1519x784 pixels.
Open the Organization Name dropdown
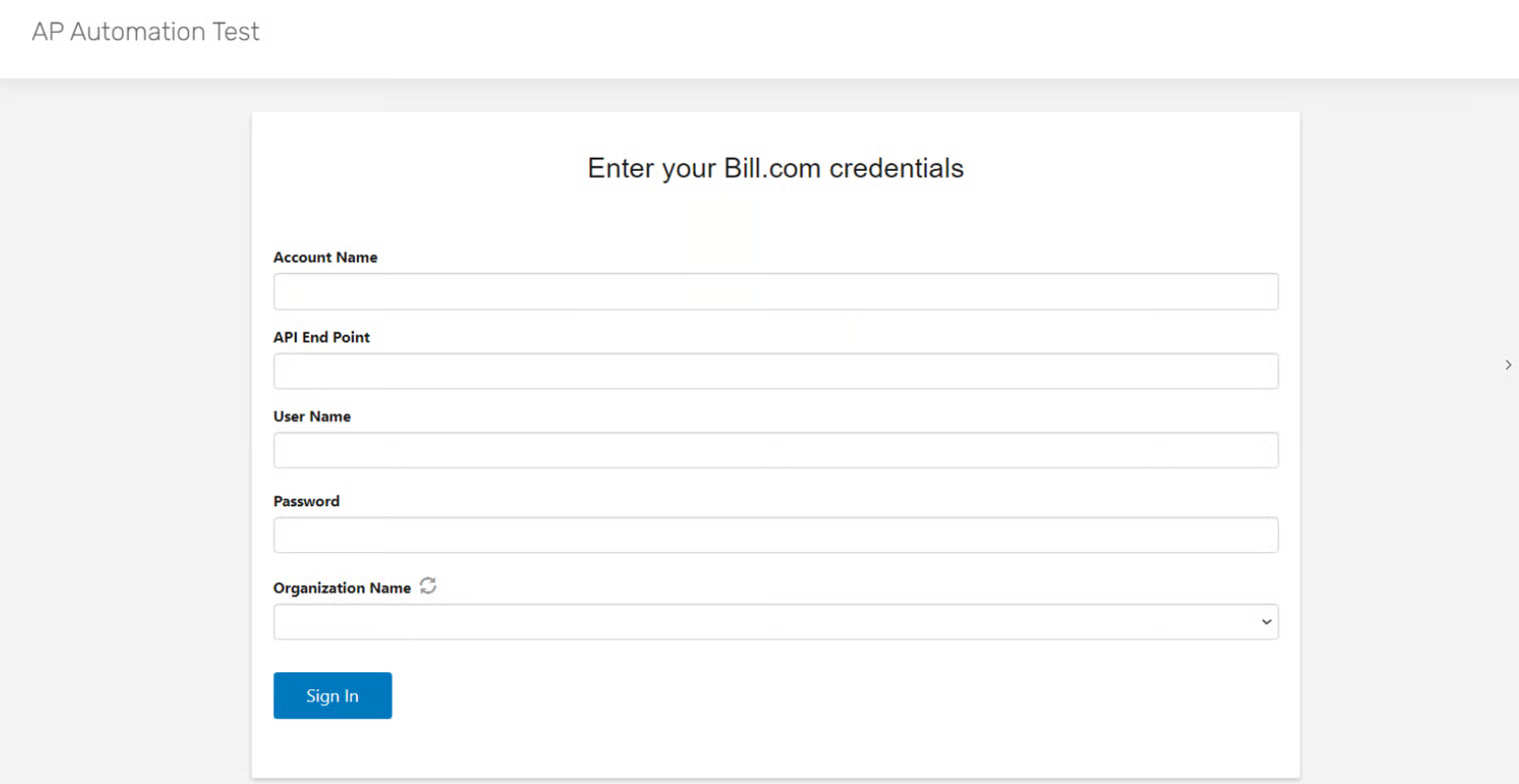tap(774, 622)
